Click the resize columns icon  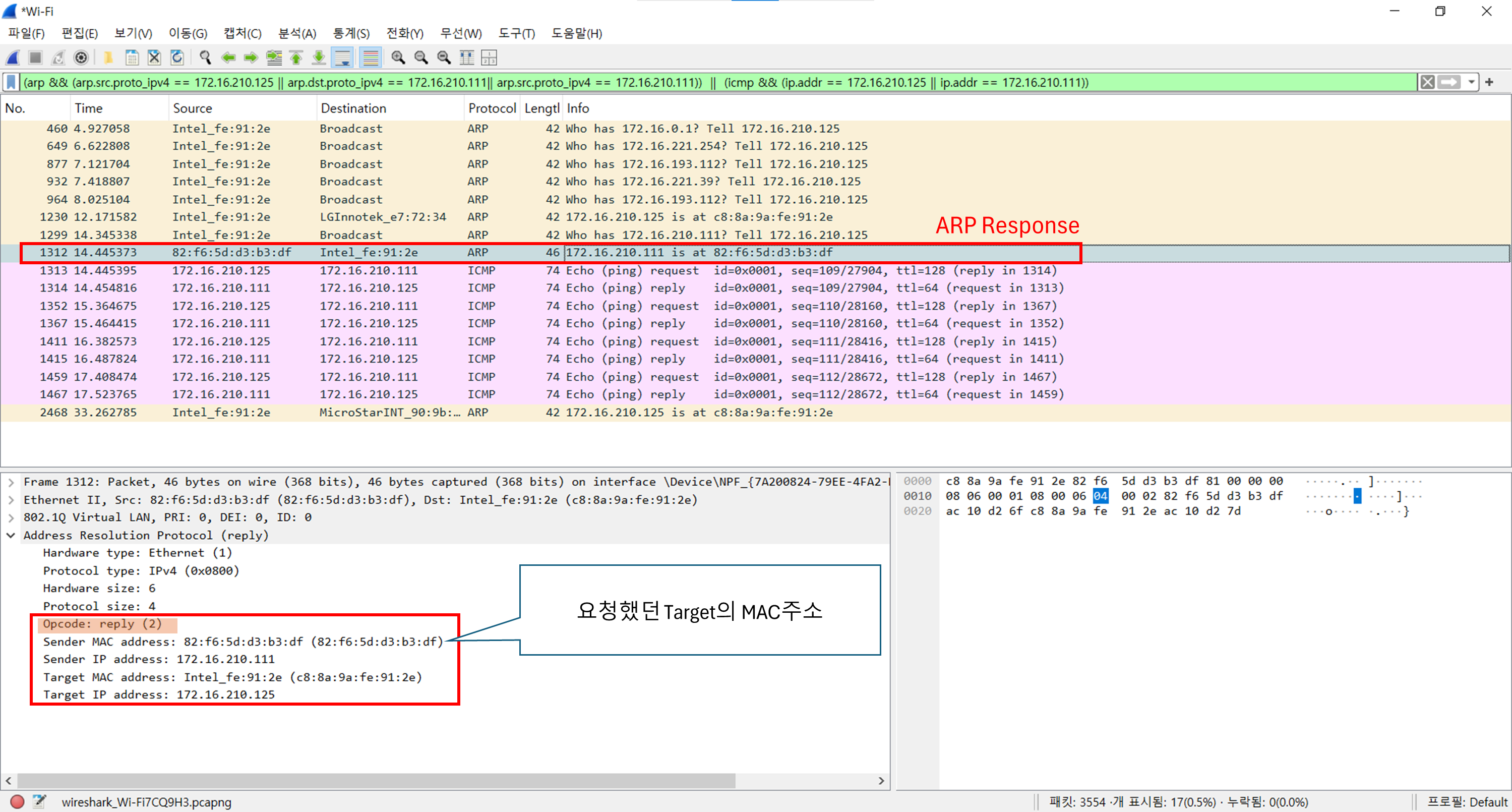coord(467,57)
